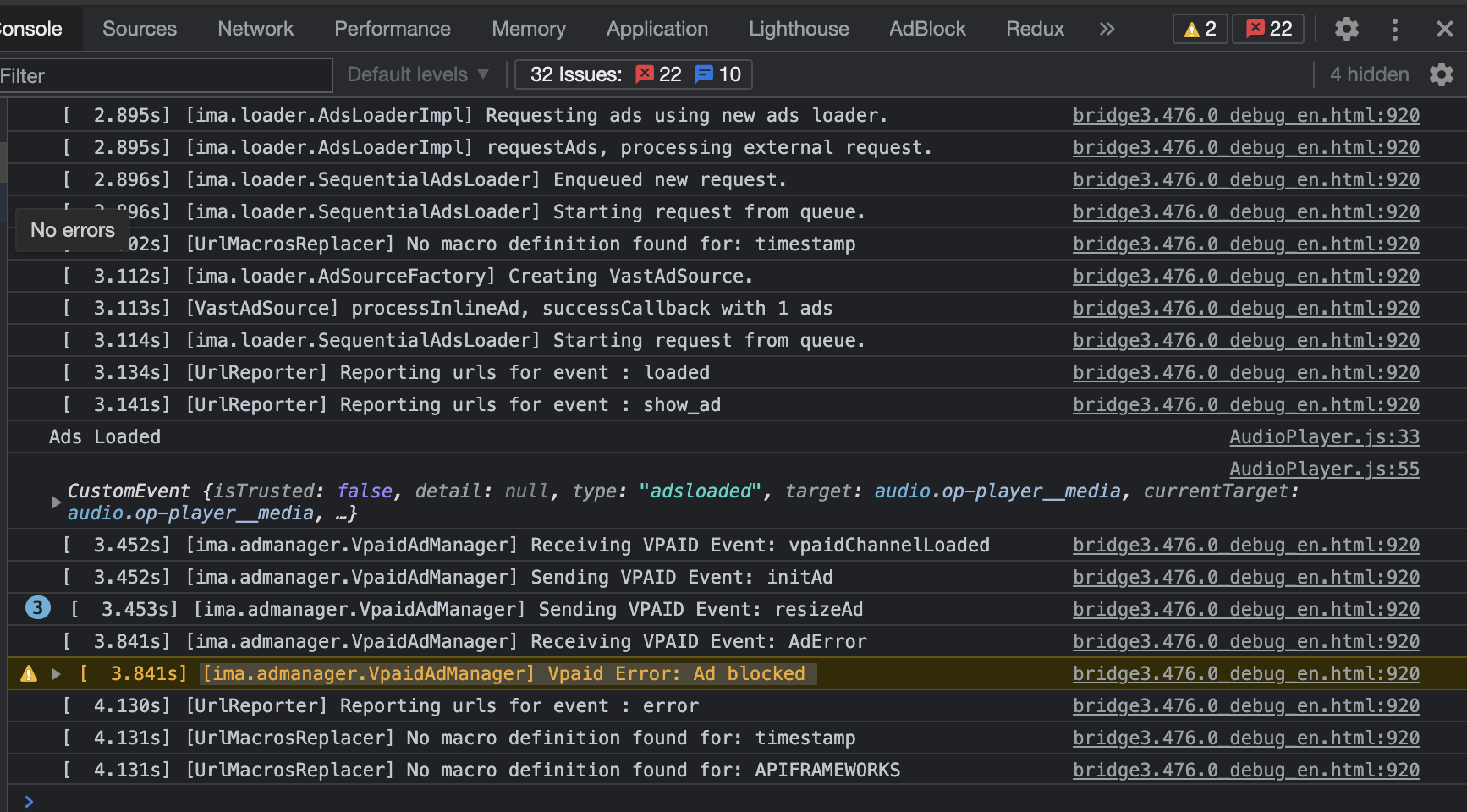
Task: Click the 4 hidden messages label
Action: coord(1369,74)
